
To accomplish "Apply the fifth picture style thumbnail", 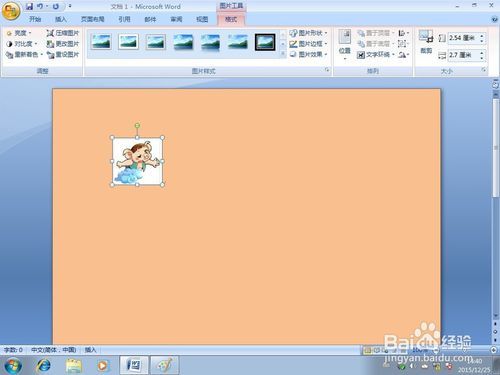I will [x=210, y=42].
